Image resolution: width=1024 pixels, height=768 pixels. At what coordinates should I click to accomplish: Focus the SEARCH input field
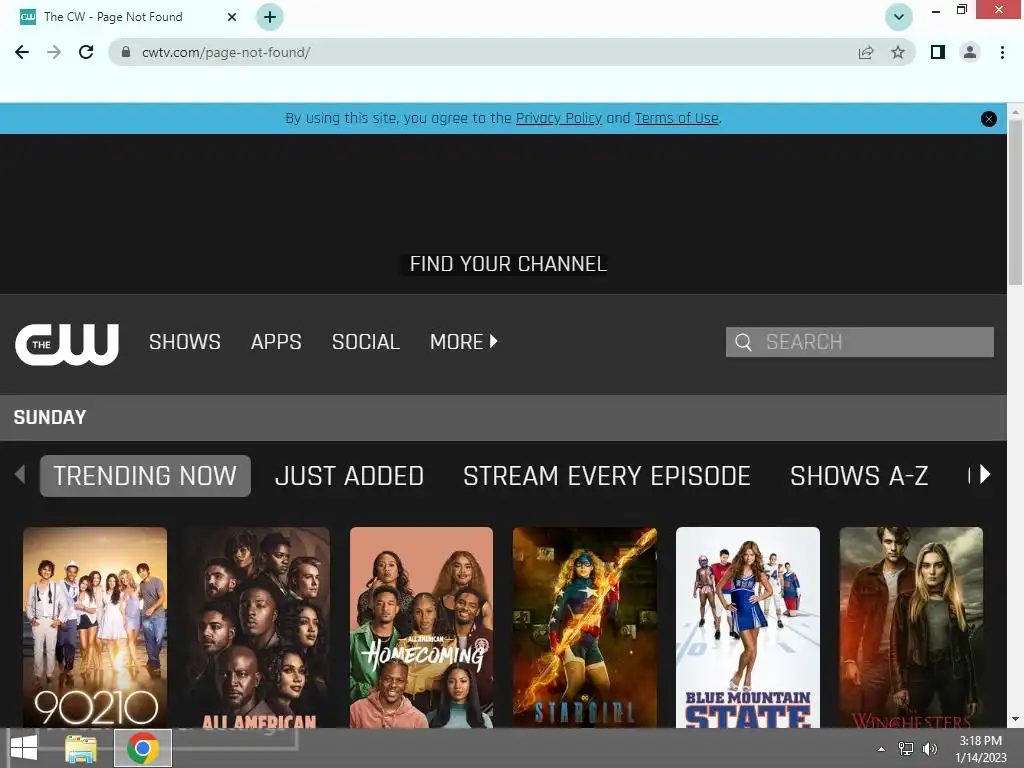[859, 342]
